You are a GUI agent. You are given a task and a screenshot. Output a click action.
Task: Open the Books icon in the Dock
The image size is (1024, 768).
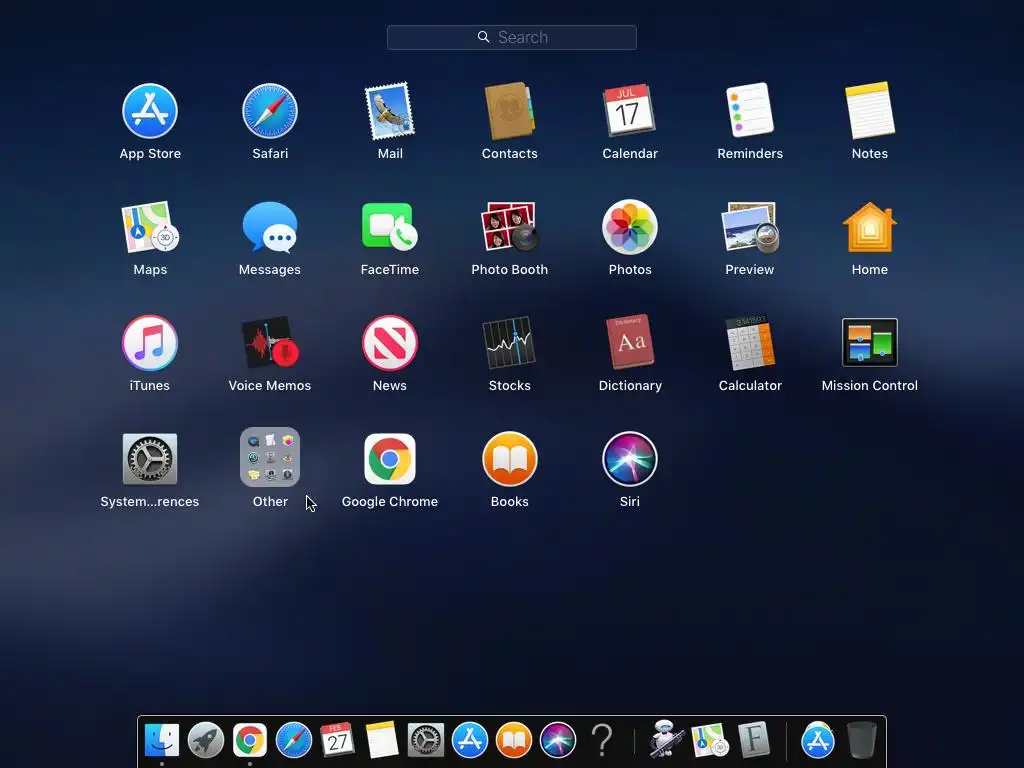(514, 740)
